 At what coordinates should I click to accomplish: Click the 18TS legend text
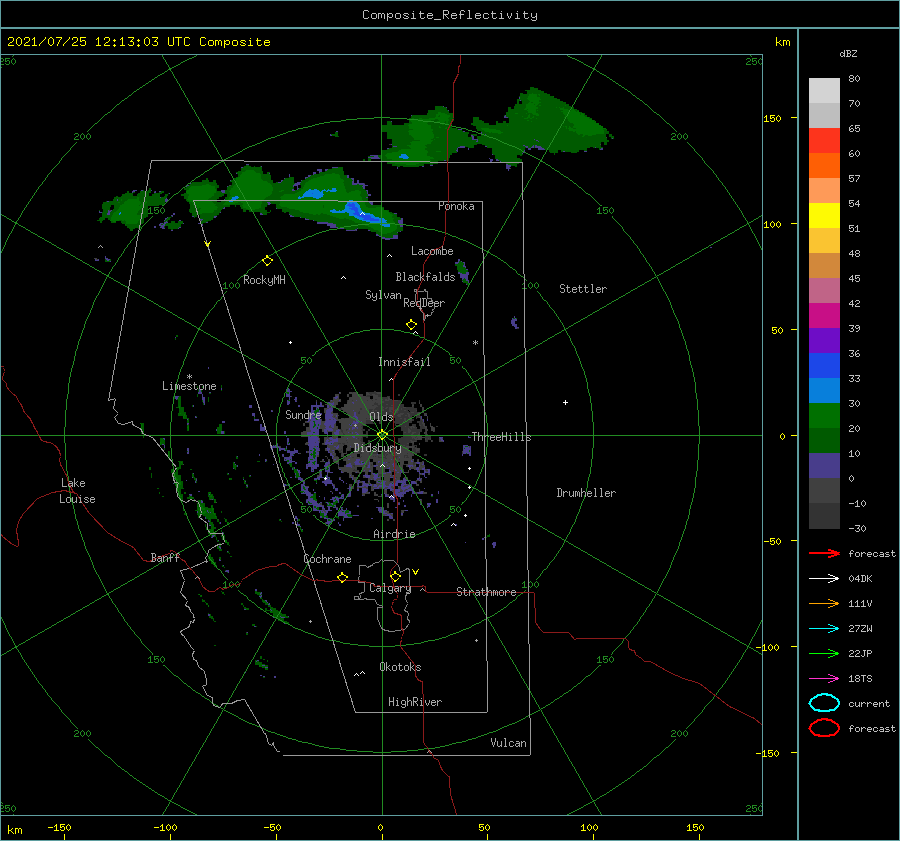click(x=860, y=679)
